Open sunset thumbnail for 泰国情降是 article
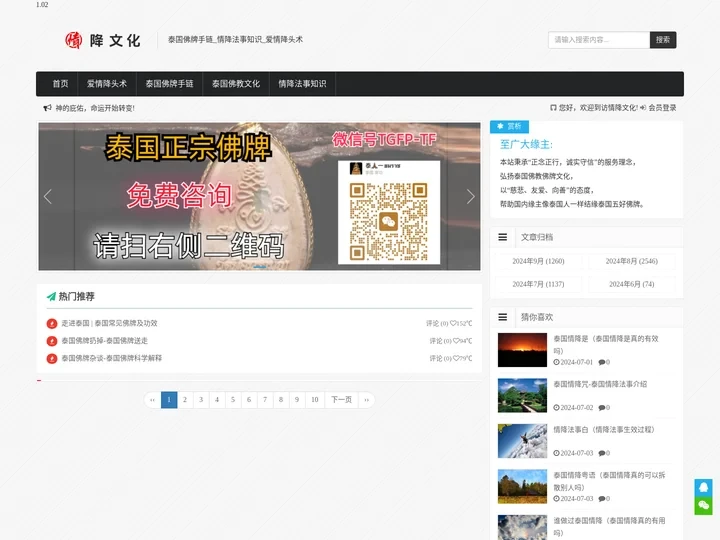 [x=522, y=350]
